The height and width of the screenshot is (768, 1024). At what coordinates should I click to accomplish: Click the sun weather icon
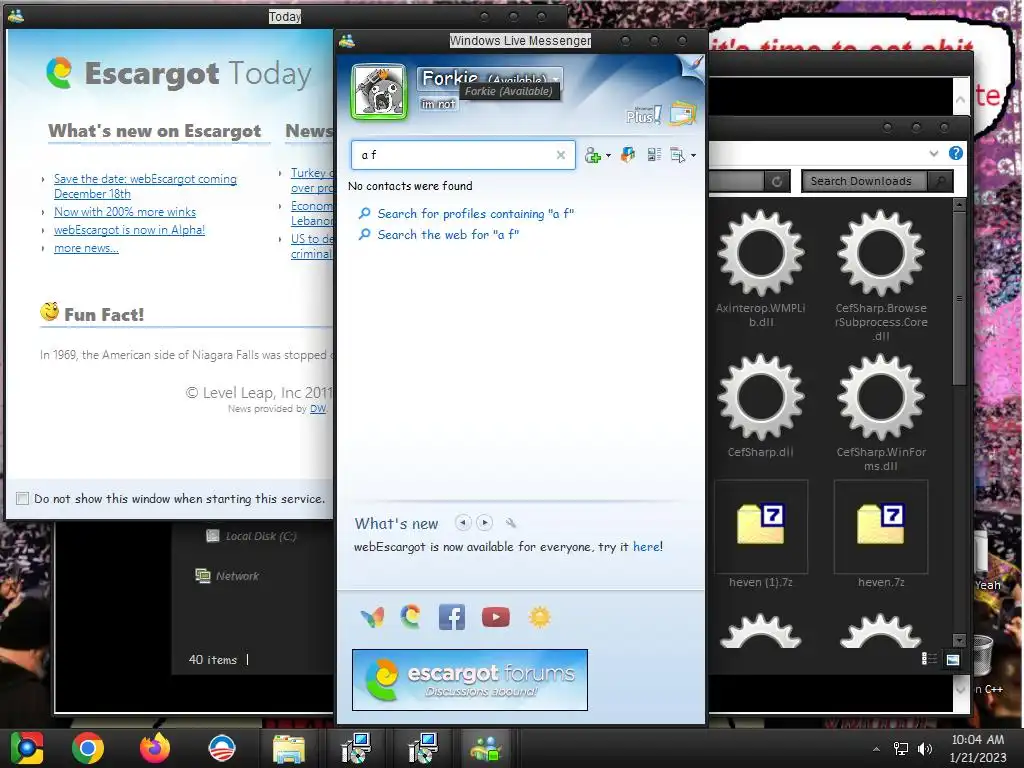pyautogui.click(x=539, y=616)
